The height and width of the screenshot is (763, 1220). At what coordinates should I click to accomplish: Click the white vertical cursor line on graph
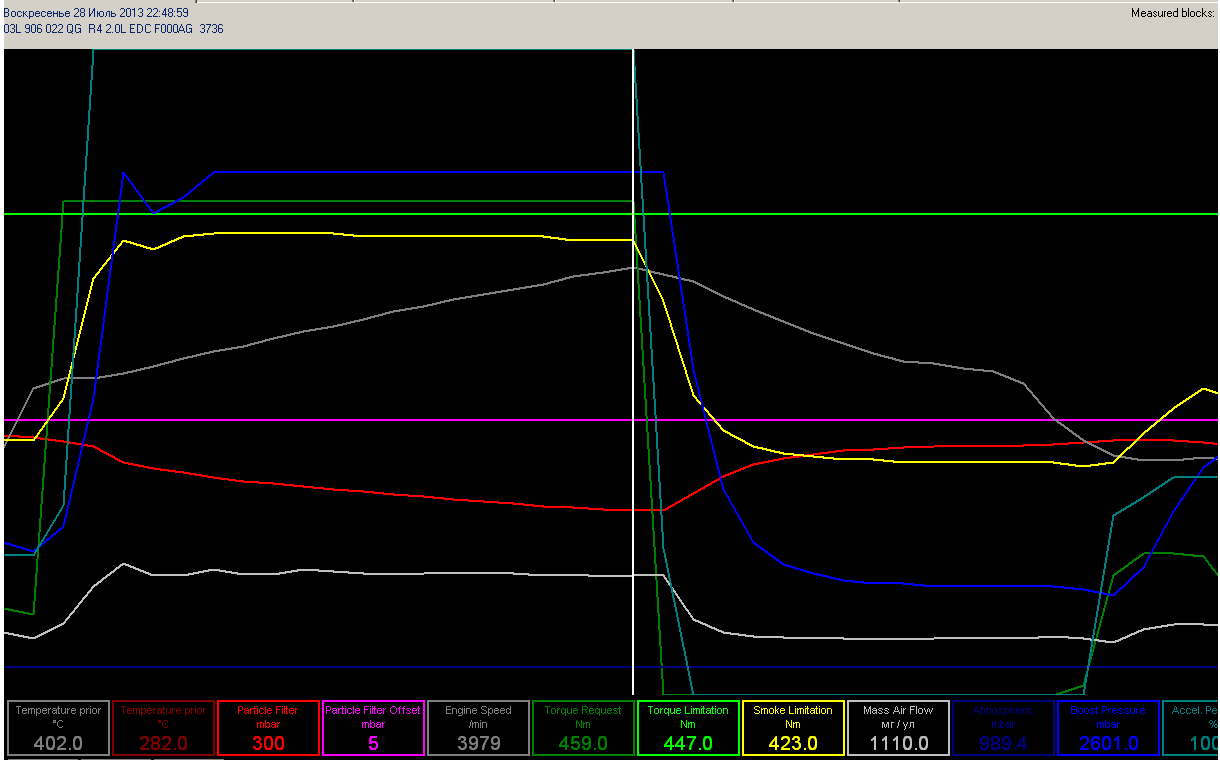pos(633,370)
